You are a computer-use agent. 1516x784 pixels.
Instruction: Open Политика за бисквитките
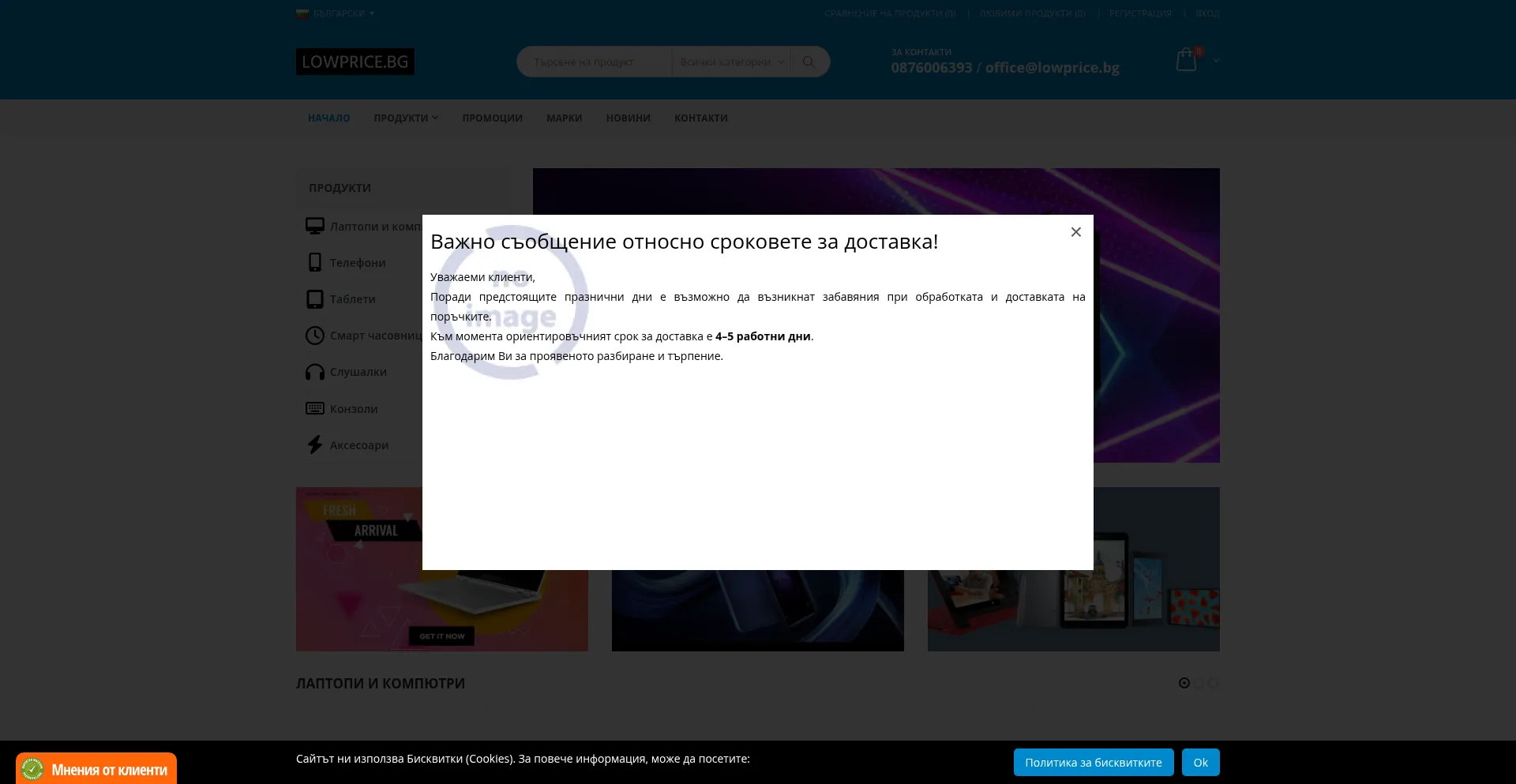click(1093, 763)
